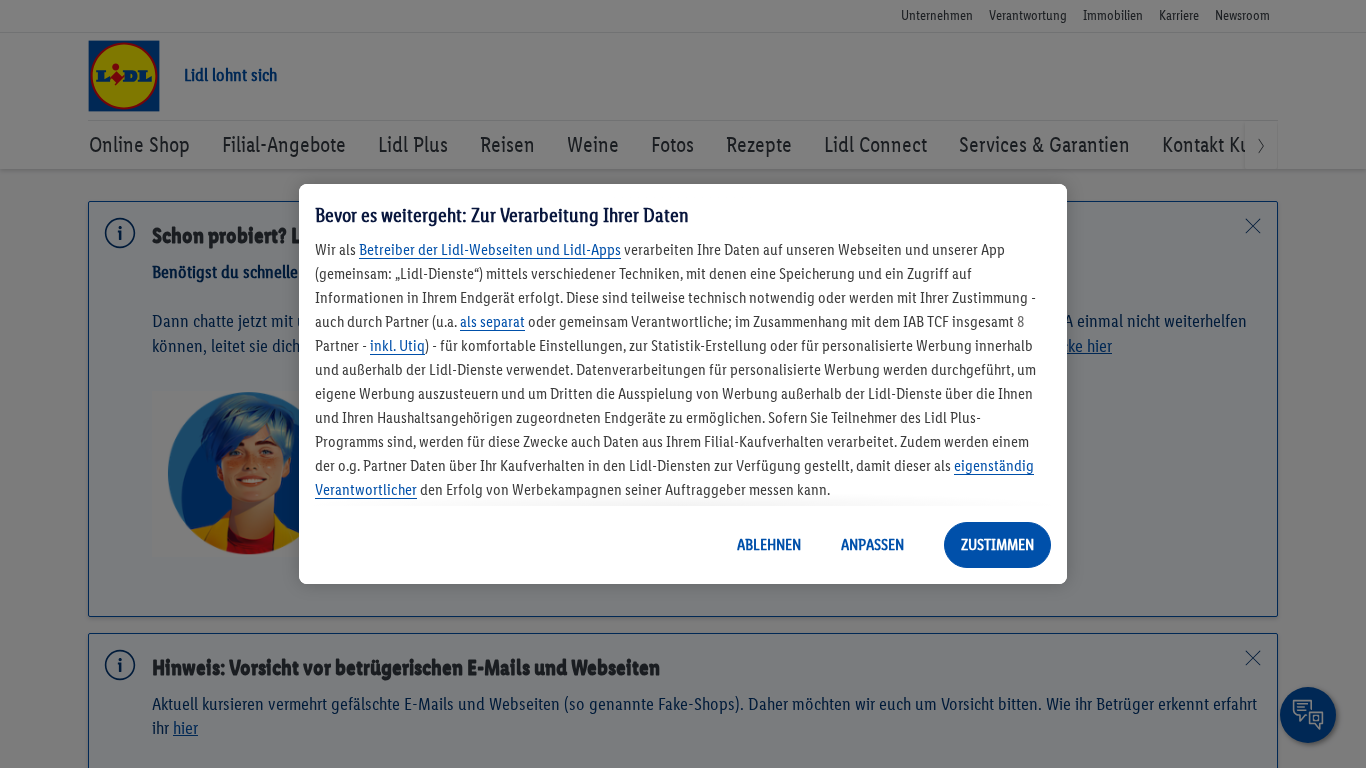
Task: Click the Unternehmen link in top bar
Action: (x=937, y=16)
